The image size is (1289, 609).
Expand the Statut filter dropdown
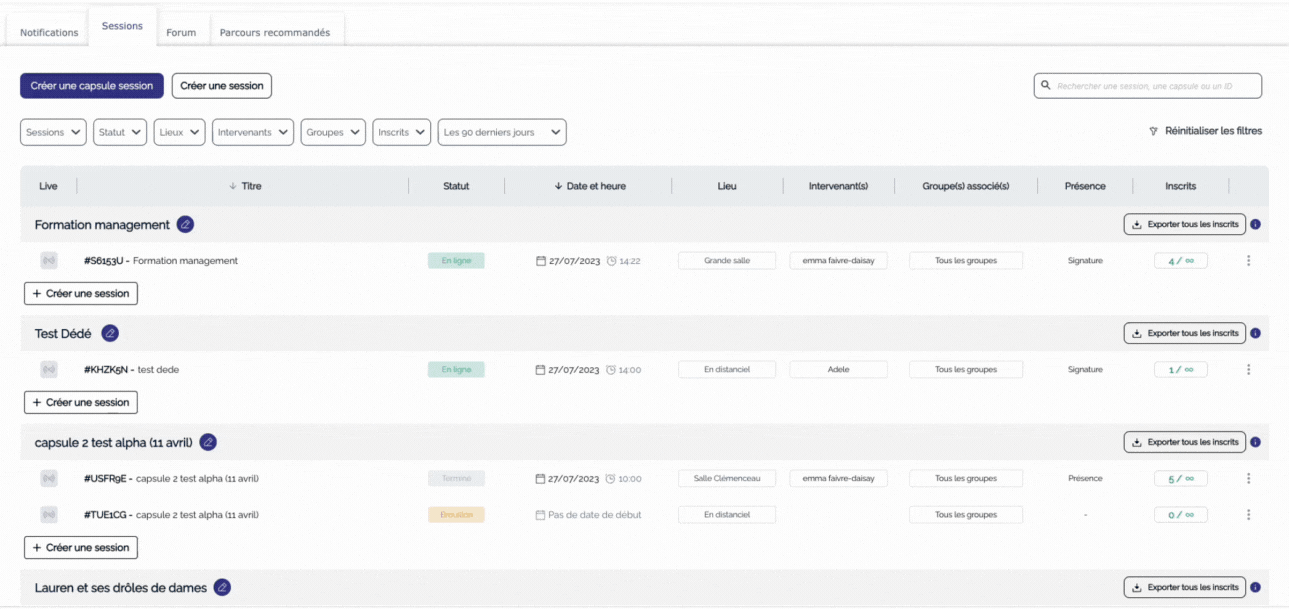pyautogui.click(x=120, y=132)
